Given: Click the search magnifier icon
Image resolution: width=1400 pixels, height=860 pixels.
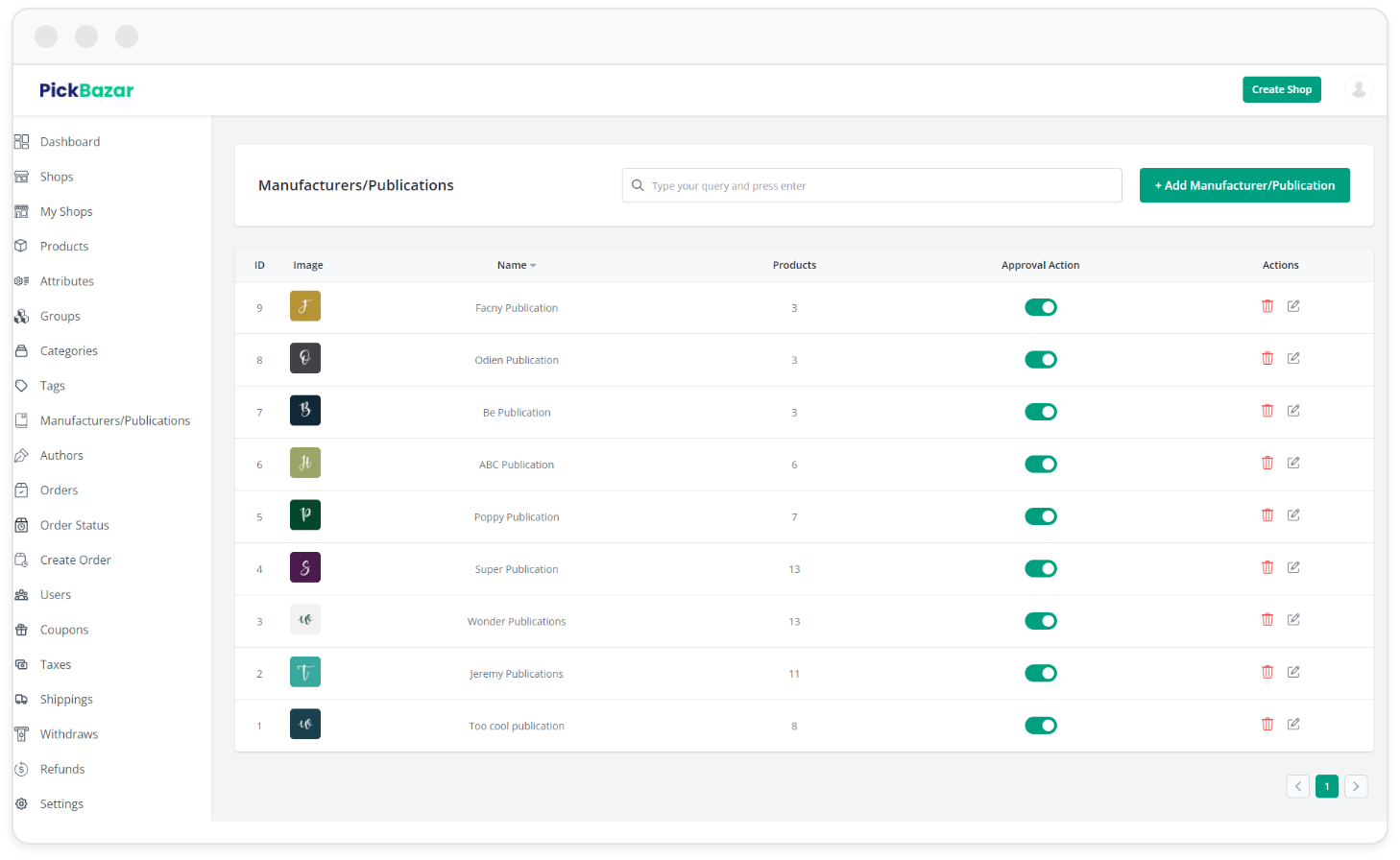Looking at the screenshot, I should click(638, 185).
